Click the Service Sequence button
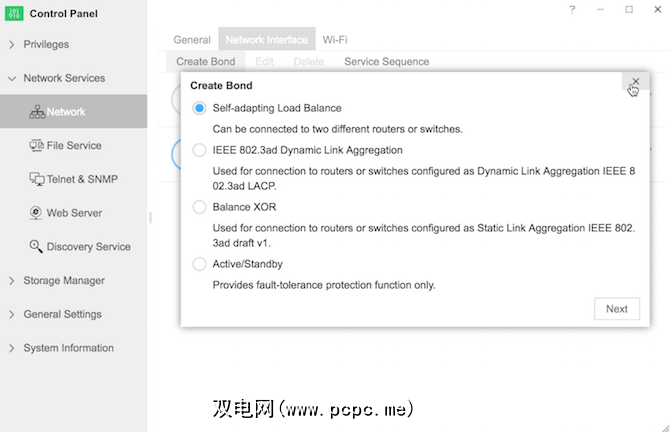 pos(387,62)
